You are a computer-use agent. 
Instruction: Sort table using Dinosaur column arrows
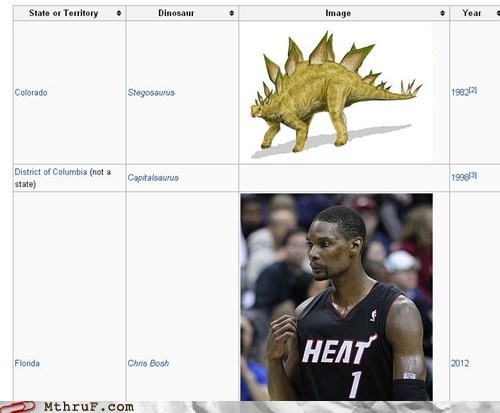pyautogui.click(x=232, y=13)
